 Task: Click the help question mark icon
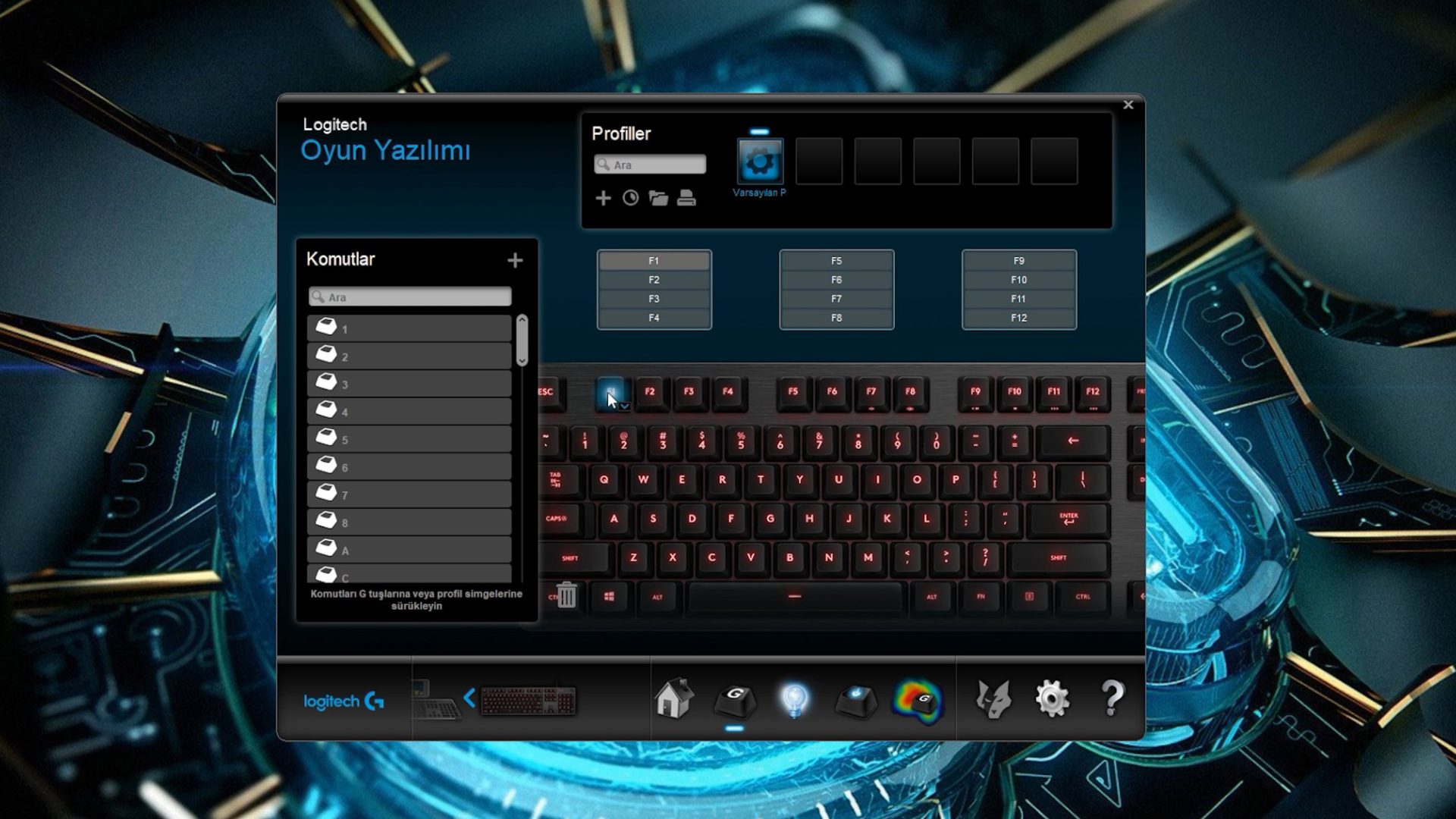[x=1110, y=700]
